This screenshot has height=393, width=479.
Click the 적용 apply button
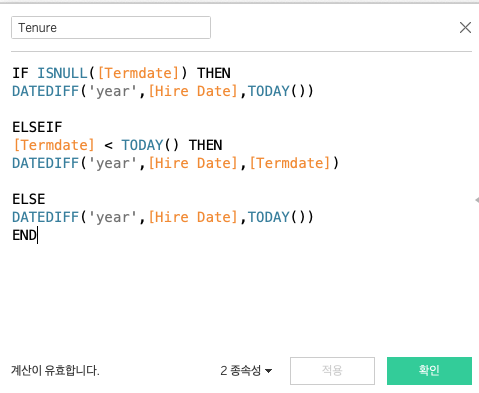click(332, 371)
